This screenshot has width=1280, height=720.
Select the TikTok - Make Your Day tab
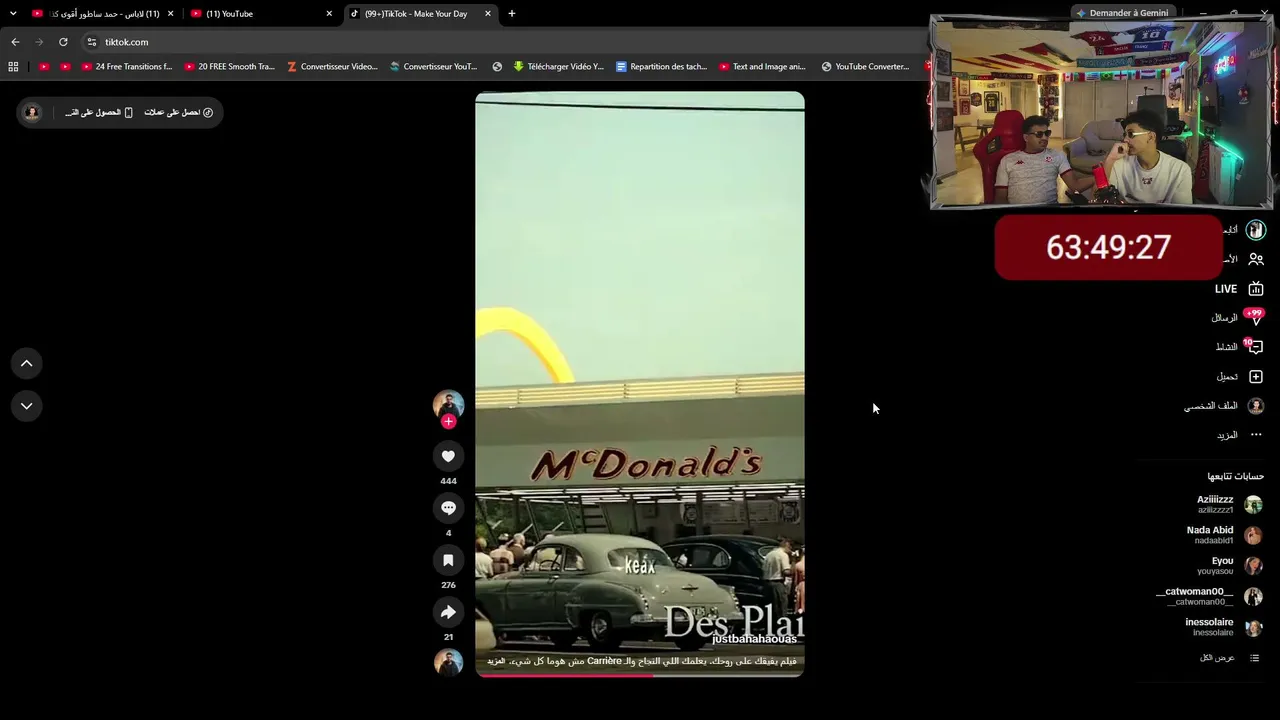click(x=420, y=14)
